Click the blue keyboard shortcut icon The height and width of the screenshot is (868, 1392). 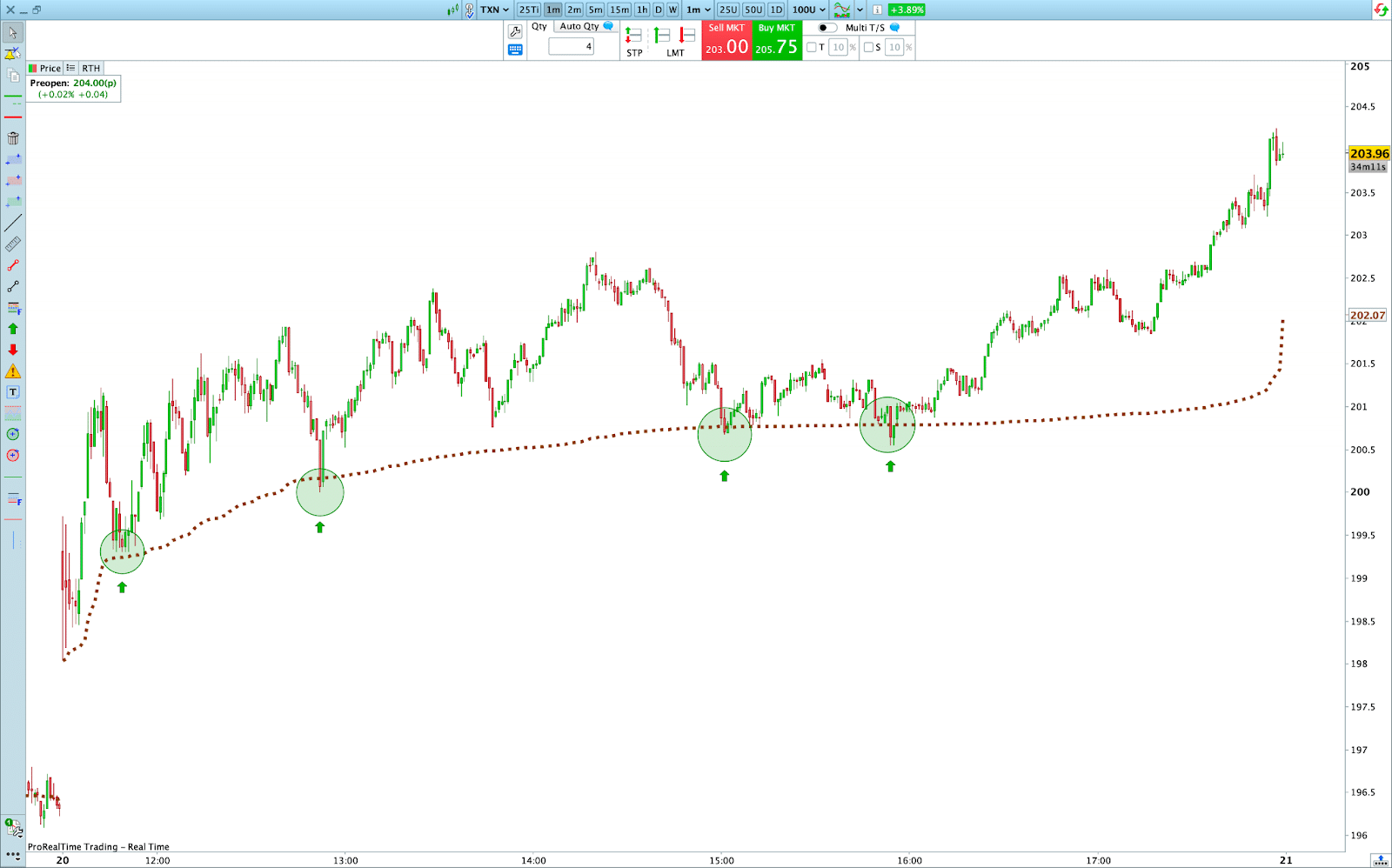tap(515, 50)
